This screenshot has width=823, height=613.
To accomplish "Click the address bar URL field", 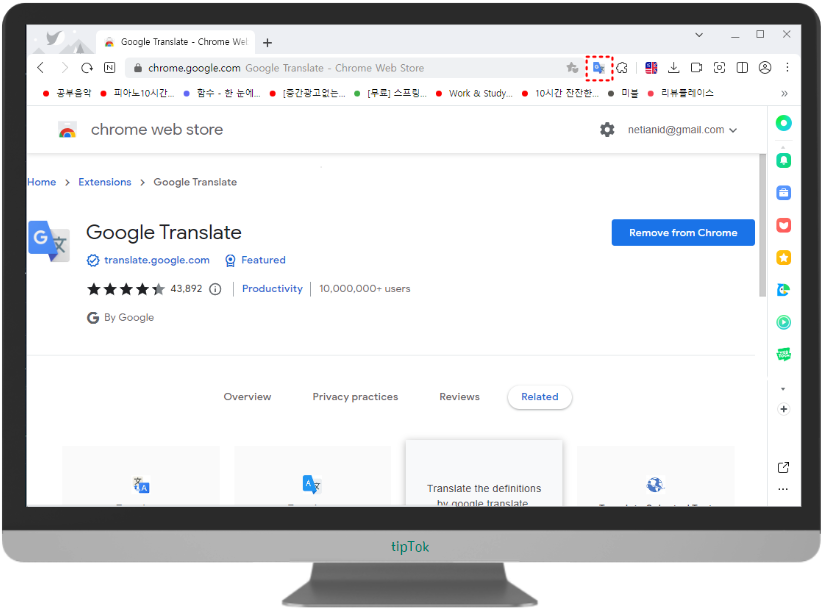I will pos(346,68).
